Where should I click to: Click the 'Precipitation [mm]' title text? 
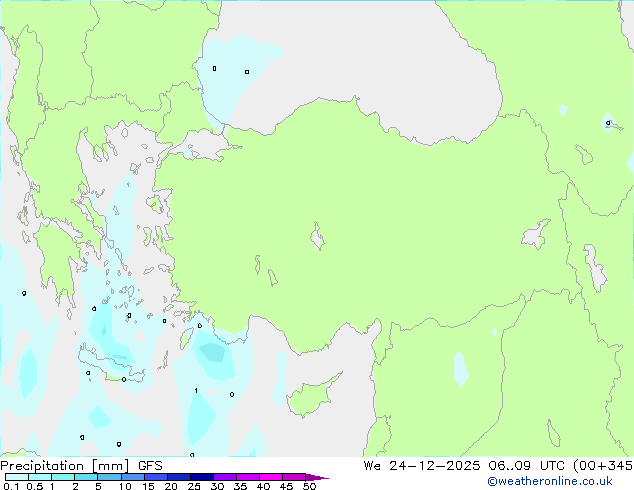point(65,466)
